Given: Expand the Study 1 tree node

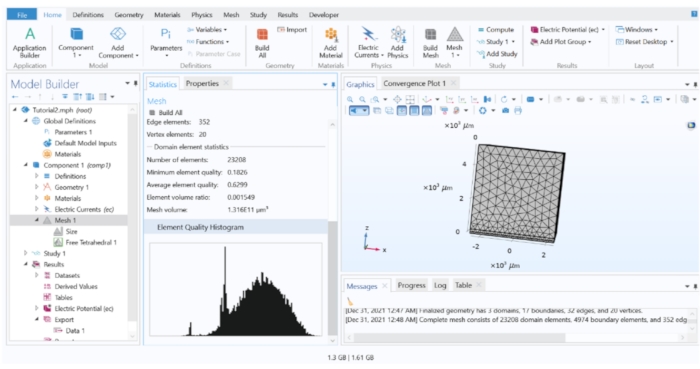Looking at the screenshot, I should 25,253.
